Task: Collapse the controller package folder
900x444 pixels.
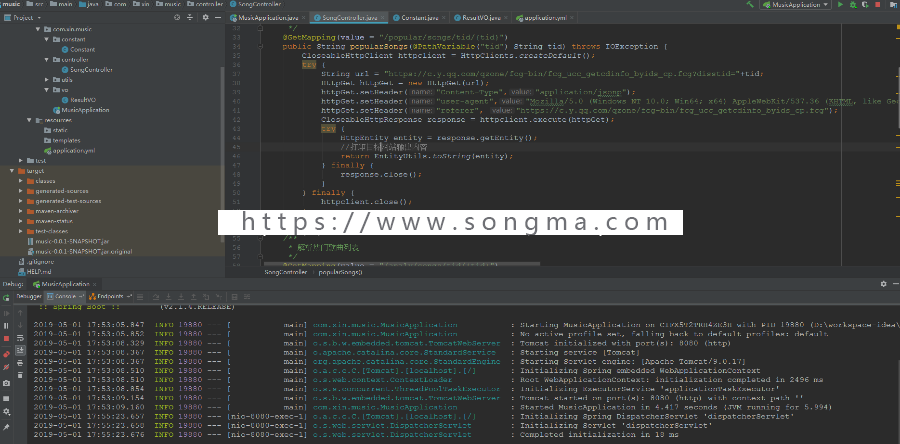Action: click(48, 59)
